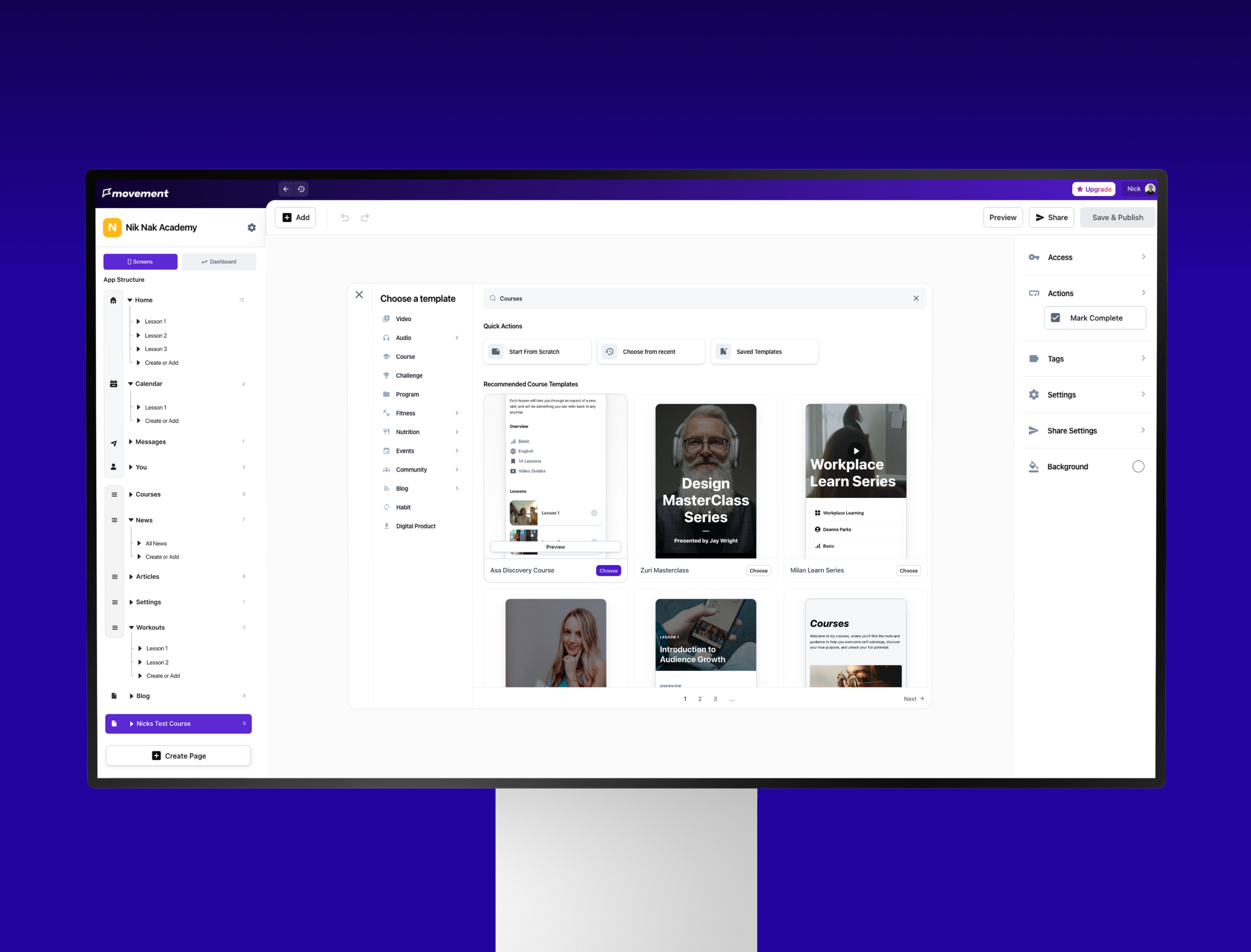The width and height of the screenshot is (1251, 952).
Task: Expand the Articles tree section
Action: tap(131, 577)
